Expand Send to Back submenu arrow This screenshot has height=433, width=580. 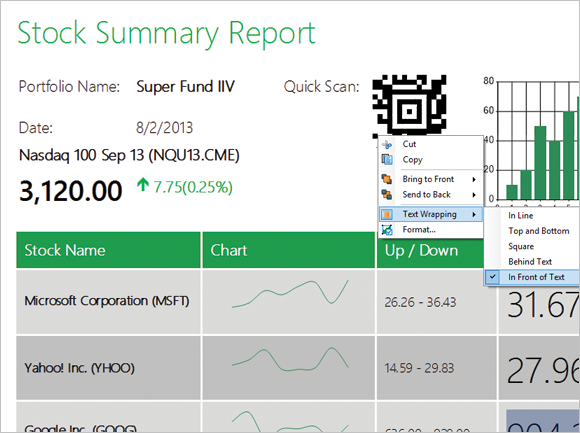(x=474, y=195)
